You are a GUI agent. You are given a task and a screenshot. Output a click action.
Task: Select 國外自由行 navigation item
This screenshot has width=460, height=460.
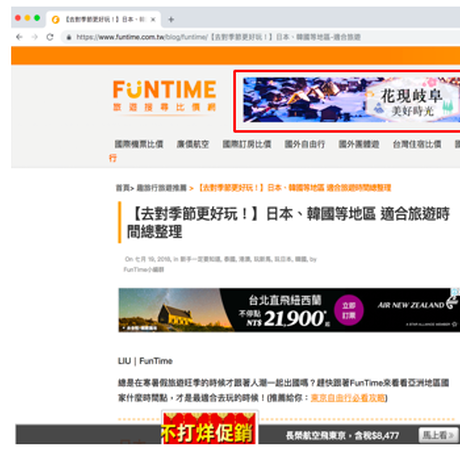(x=305, y=144)
